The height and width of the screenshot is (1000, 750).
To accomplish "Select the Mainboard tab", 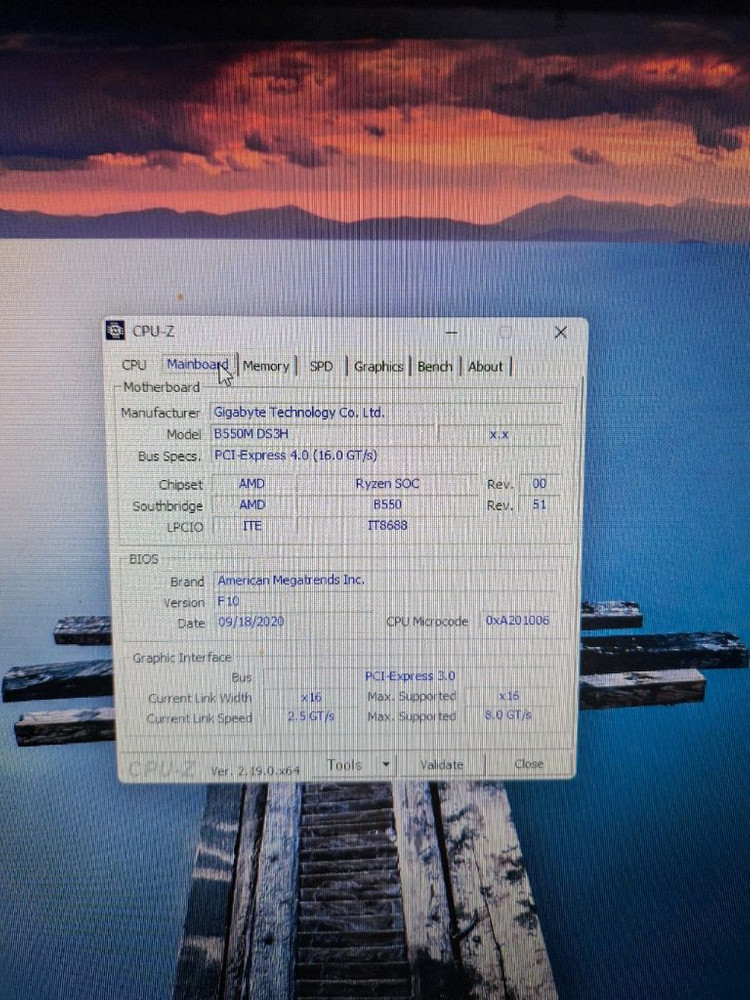I will coord(197,364).
